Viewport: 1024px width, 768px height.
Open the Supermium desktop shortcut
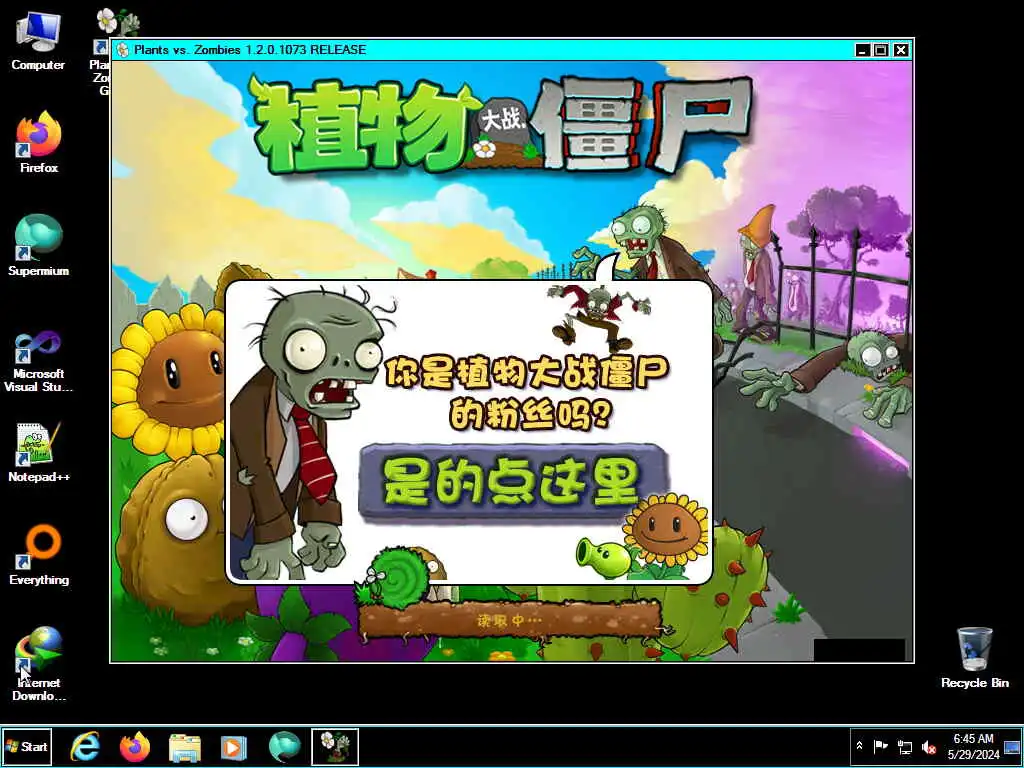[x=39, y=245]
